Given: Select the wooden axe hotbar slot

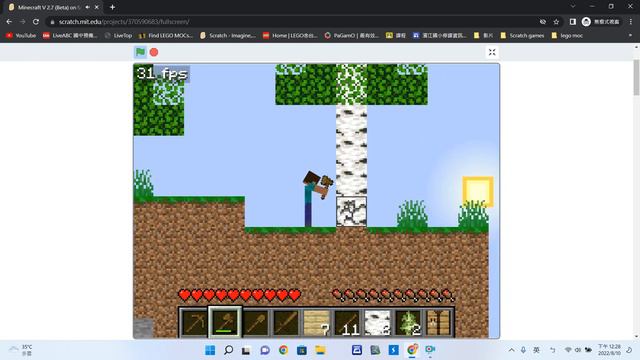Looking at the screenshot, I should pos(225,322).
